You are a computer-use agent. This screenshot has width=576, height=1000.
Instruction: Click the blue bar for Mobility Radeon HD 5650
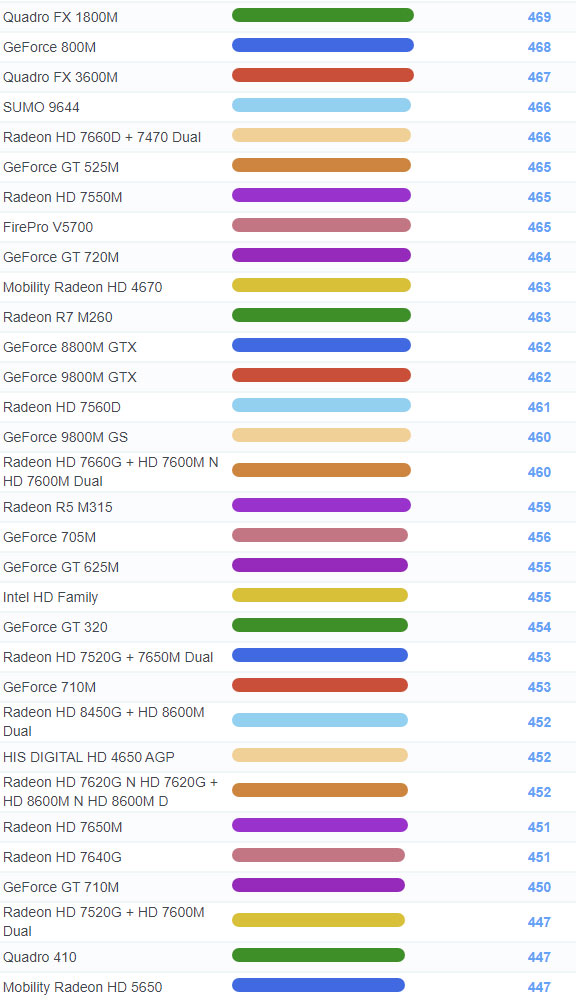click(x=318, y=985)
